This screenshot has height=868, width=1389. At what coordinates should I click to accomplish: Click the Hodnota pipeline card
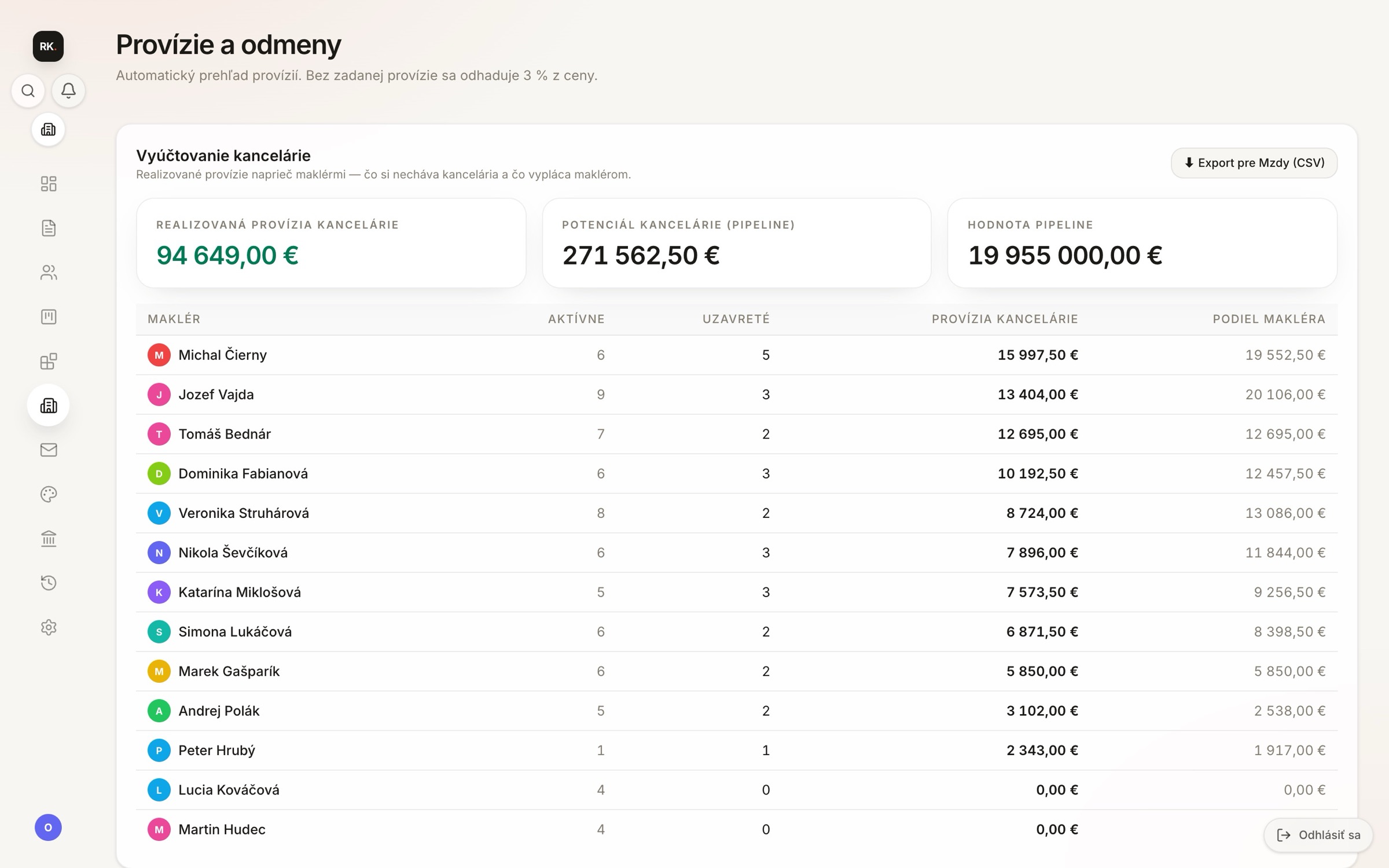[1142, 243]
